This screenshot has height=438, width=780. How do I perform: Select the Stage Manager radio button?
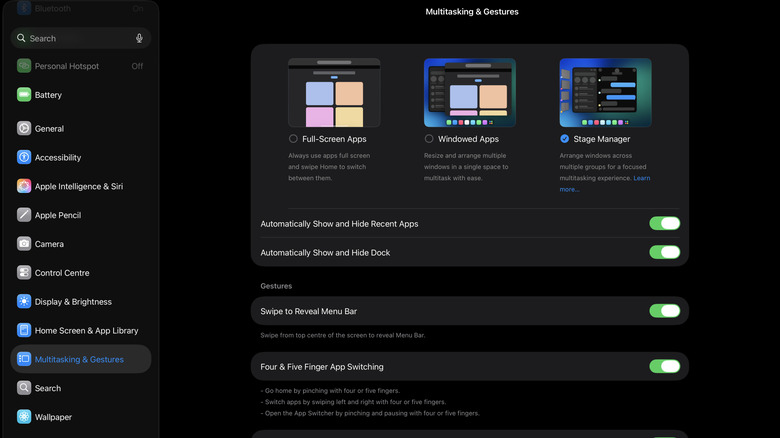(x=564, y=139)
